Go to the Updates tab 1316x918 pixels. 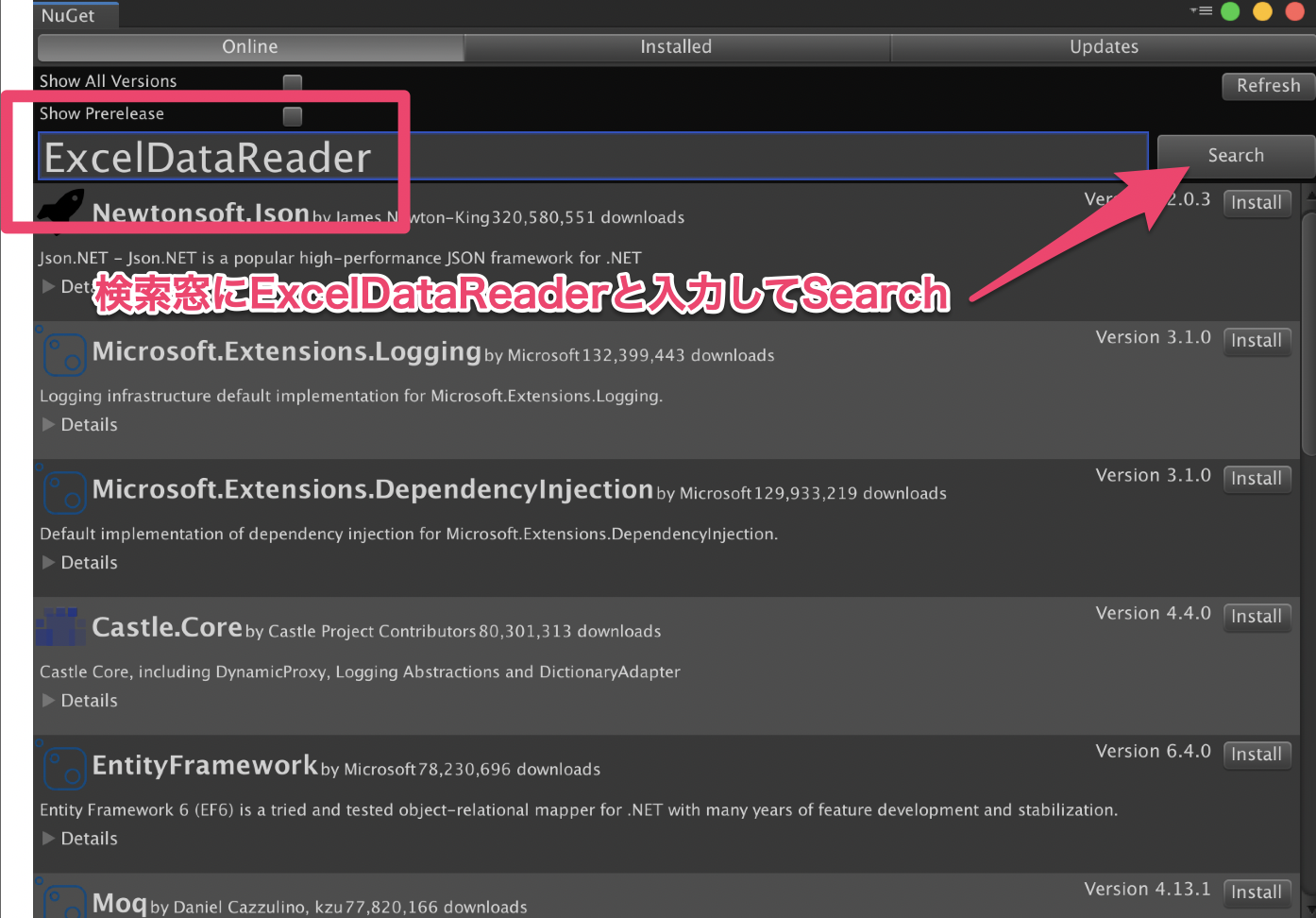(x=1104, y=47)
